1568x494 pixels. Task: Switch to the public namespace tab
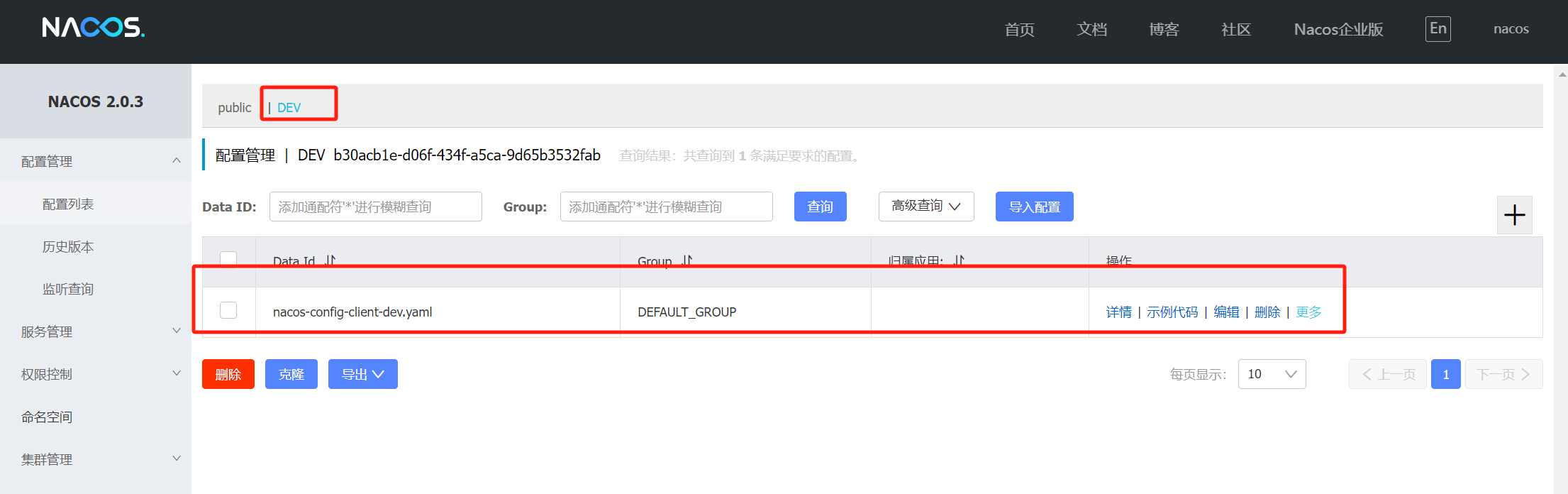tap(234, 107)
